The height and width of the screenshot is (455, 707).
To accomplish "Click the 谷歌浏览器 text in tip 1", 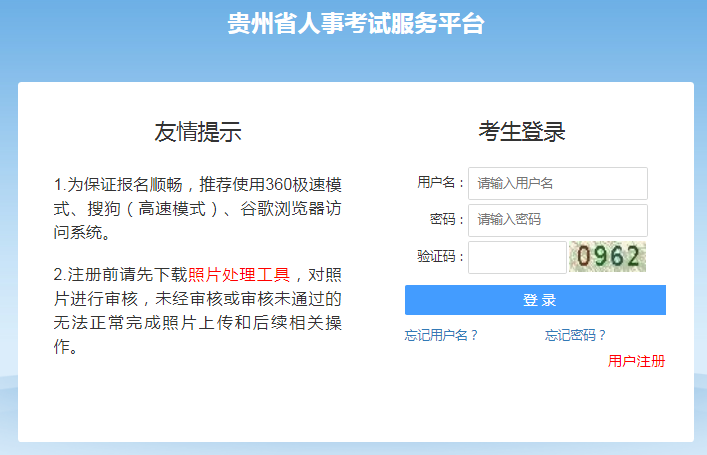I will click(280, 209).
